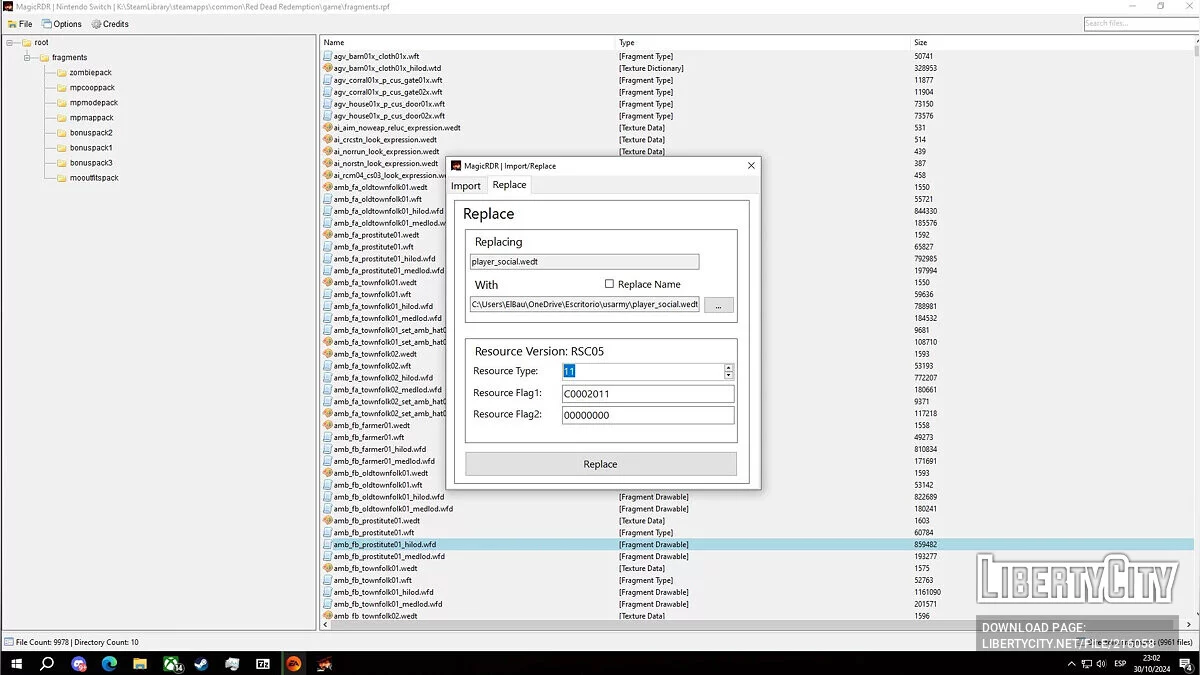Launch the EA app from taskbar
This screenshot has height=675, width=1200.
point(294,663)
